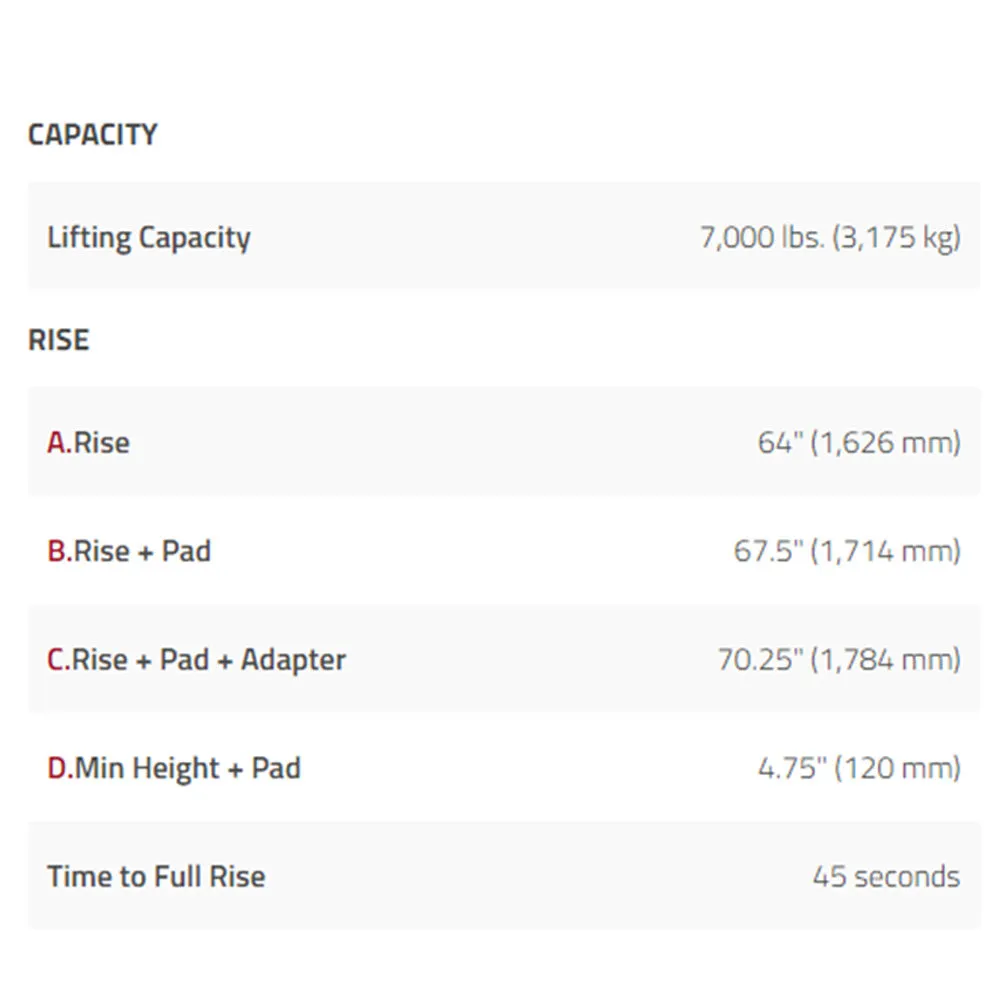The width and height of the screenshot is (1000, 1000).
Task: Select the Lifting Capacity label
Action: [x=149, y=238]
